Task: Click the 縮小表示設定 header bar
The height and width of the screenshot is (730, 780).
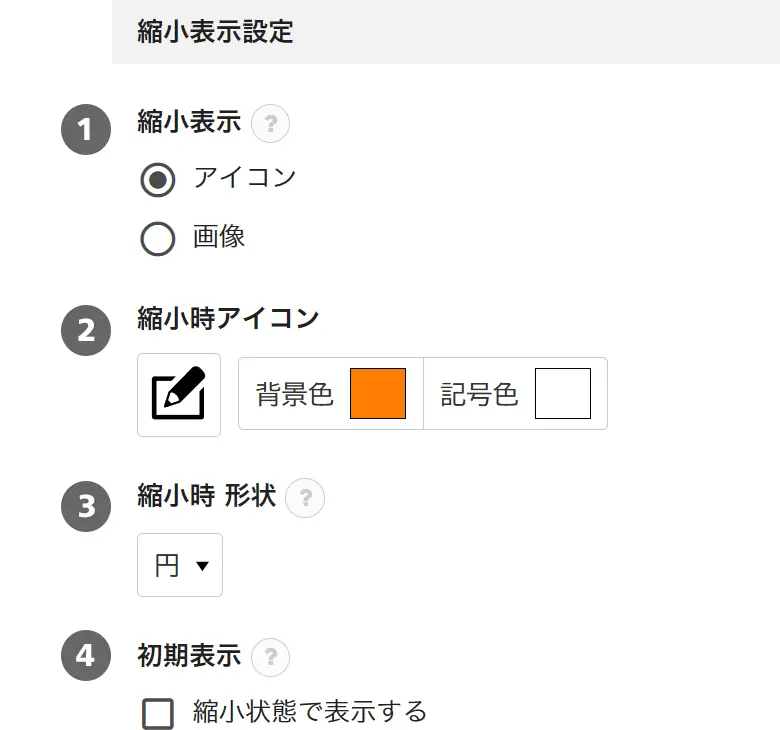Action: point(446,32)
